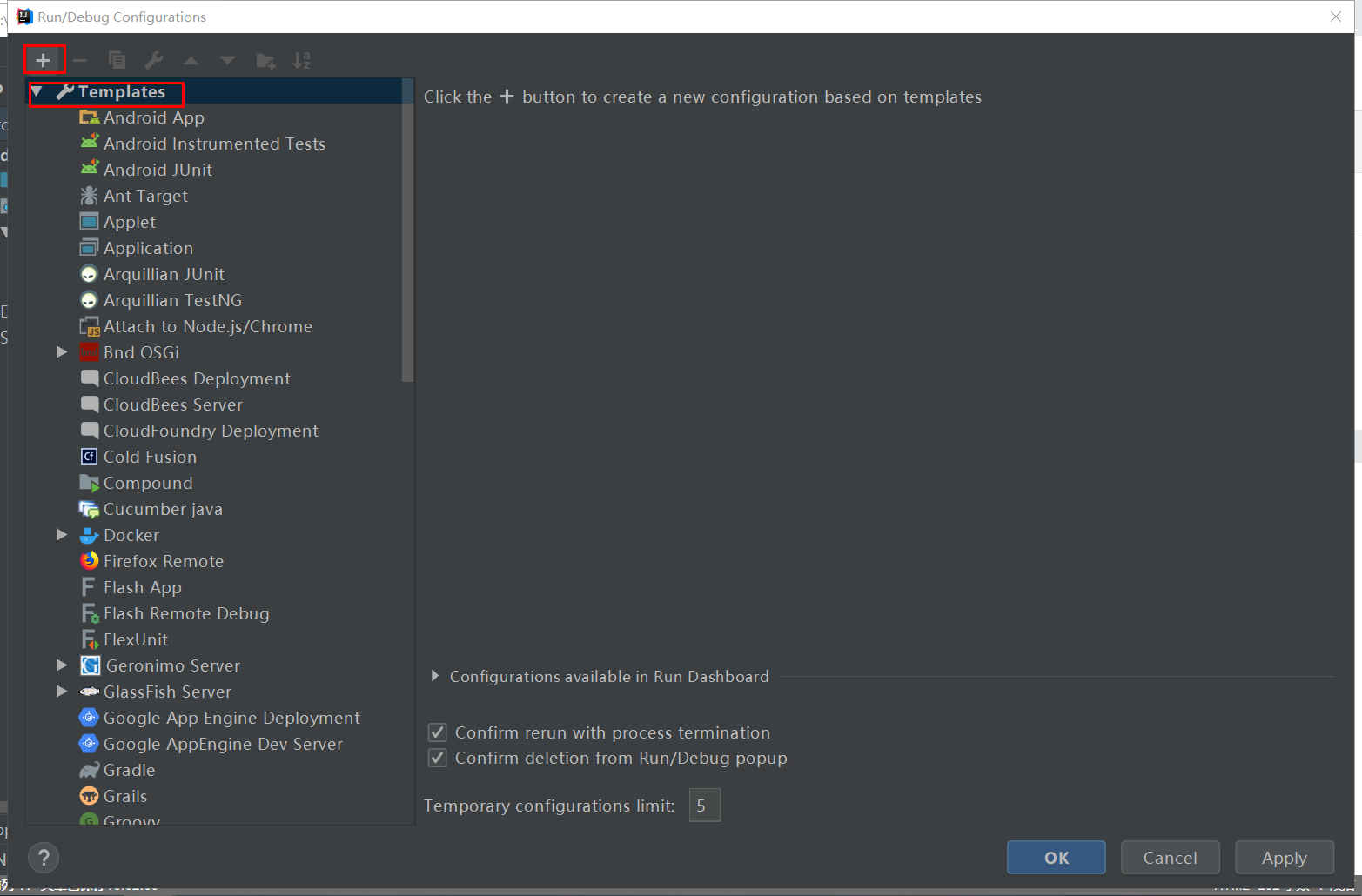Click the Attach to Node.js/Chrome icon
The width and height of the screenshot is (1362, 896).
(89, 326)
